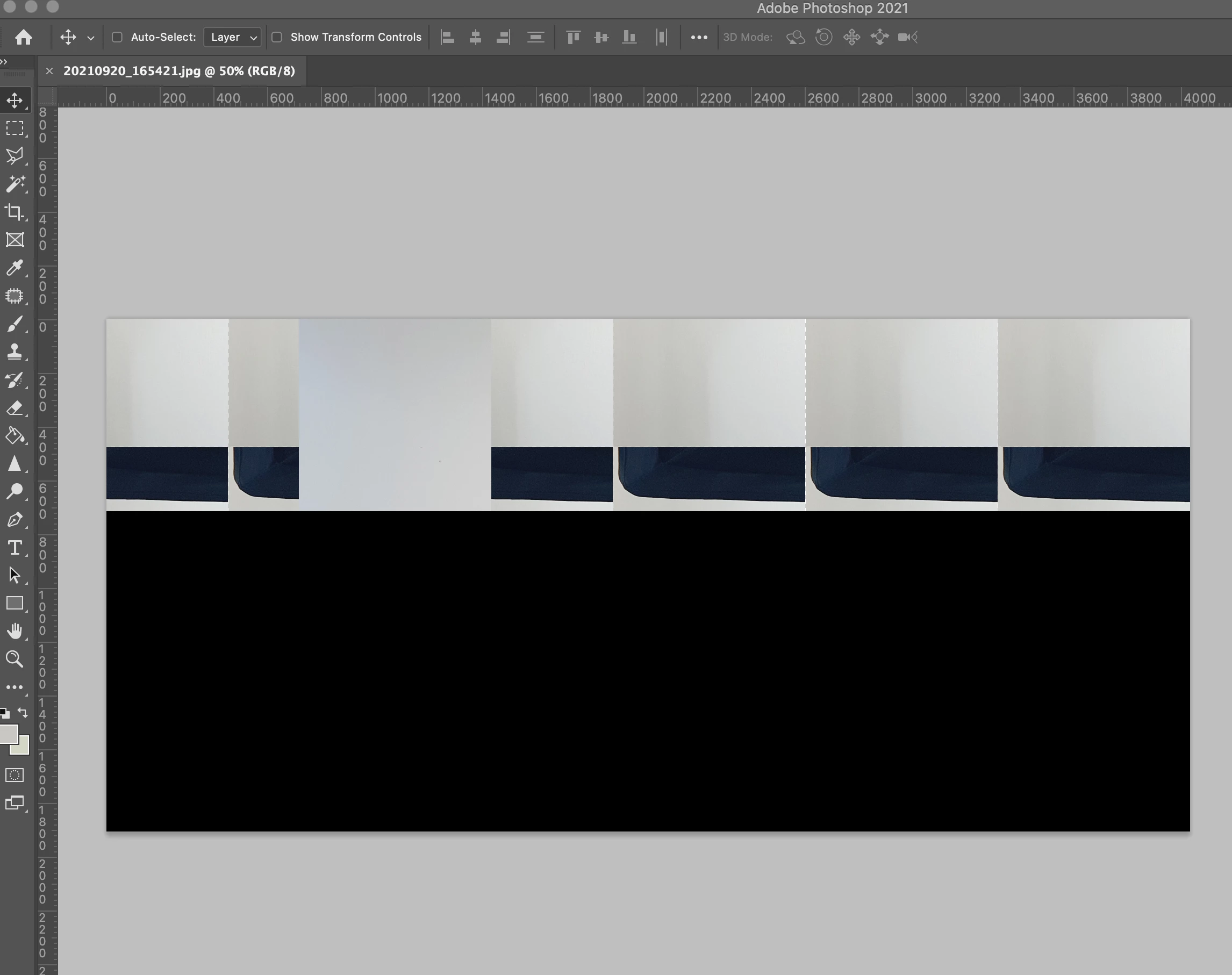
Task: Select the Crop tool
Action: point(15,212)
